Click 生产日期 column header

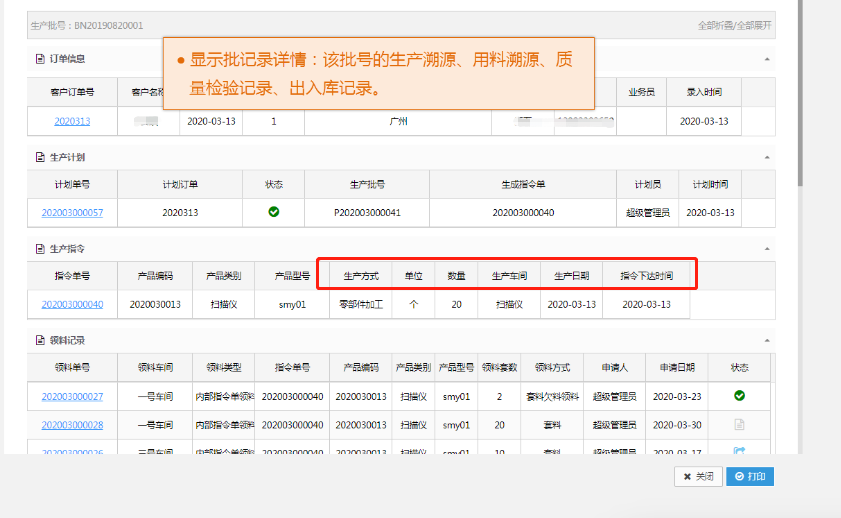[571, 276]
